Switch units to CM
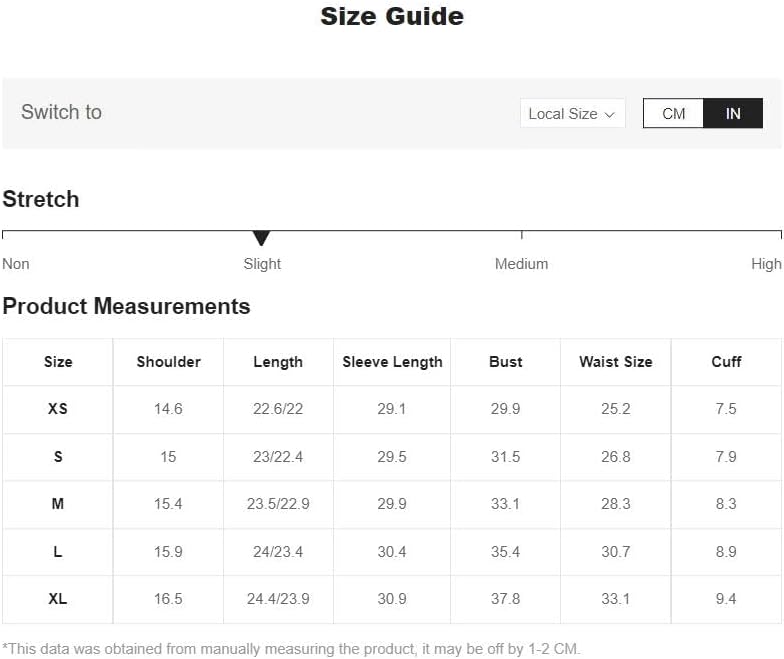The height and width of the screenshot is (659, 784). click(673, 114)
